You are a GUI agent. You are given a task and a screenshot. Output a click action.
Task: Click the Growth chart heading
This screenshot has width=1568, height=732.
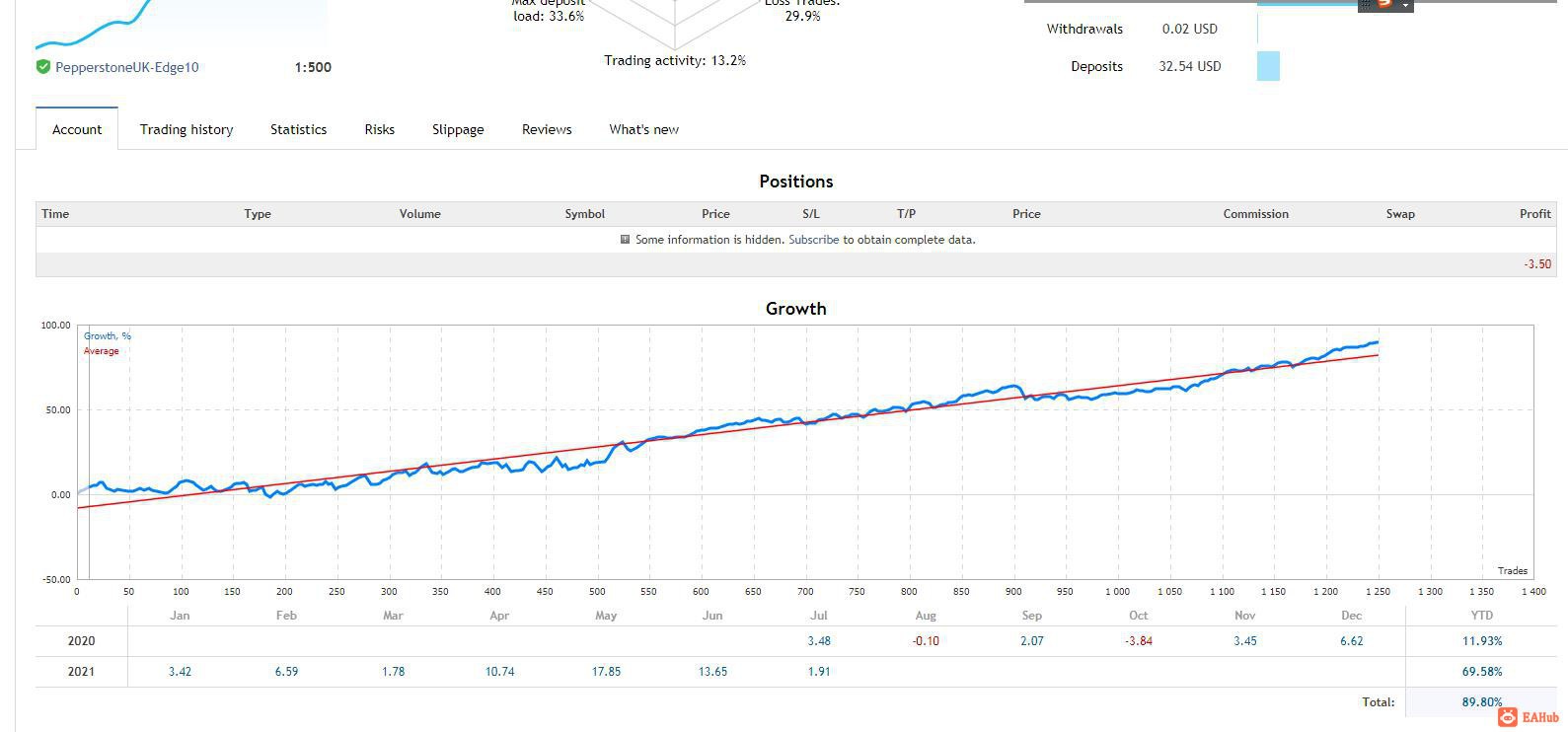tap(796, 309)
